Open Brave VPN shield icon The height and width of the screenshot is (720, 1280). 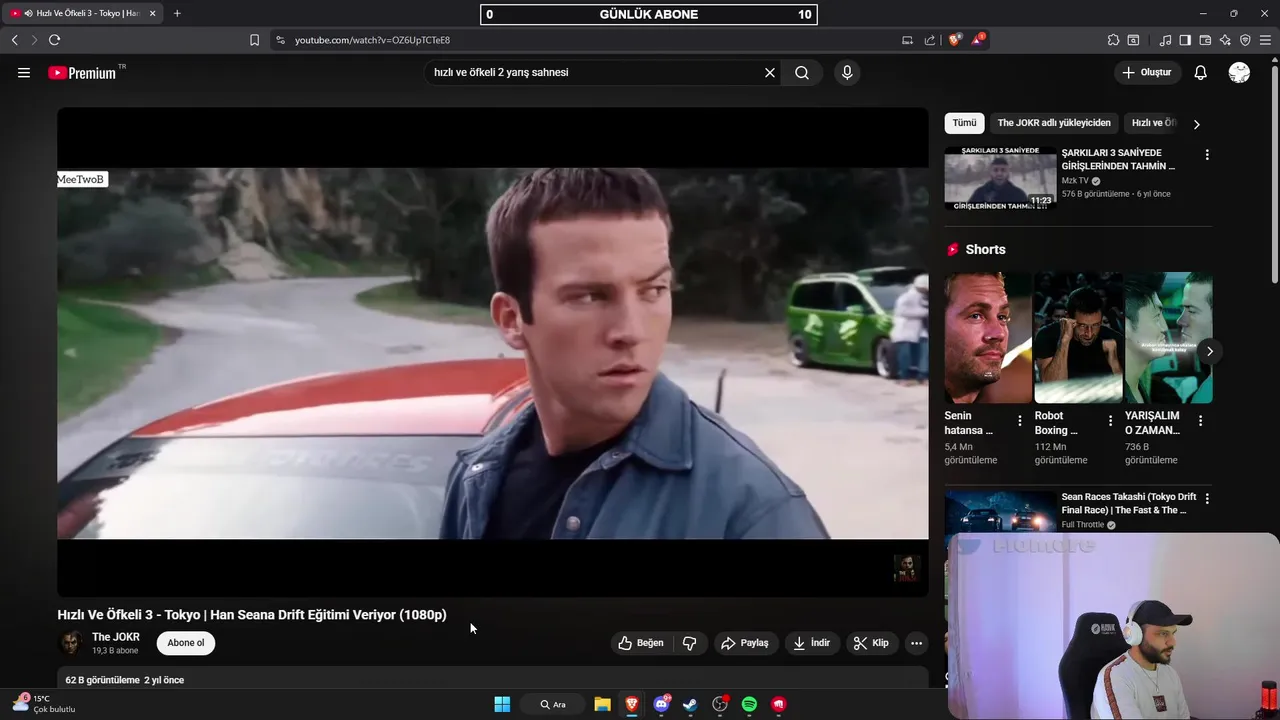pyautogui.click(x=1245, y=40)
